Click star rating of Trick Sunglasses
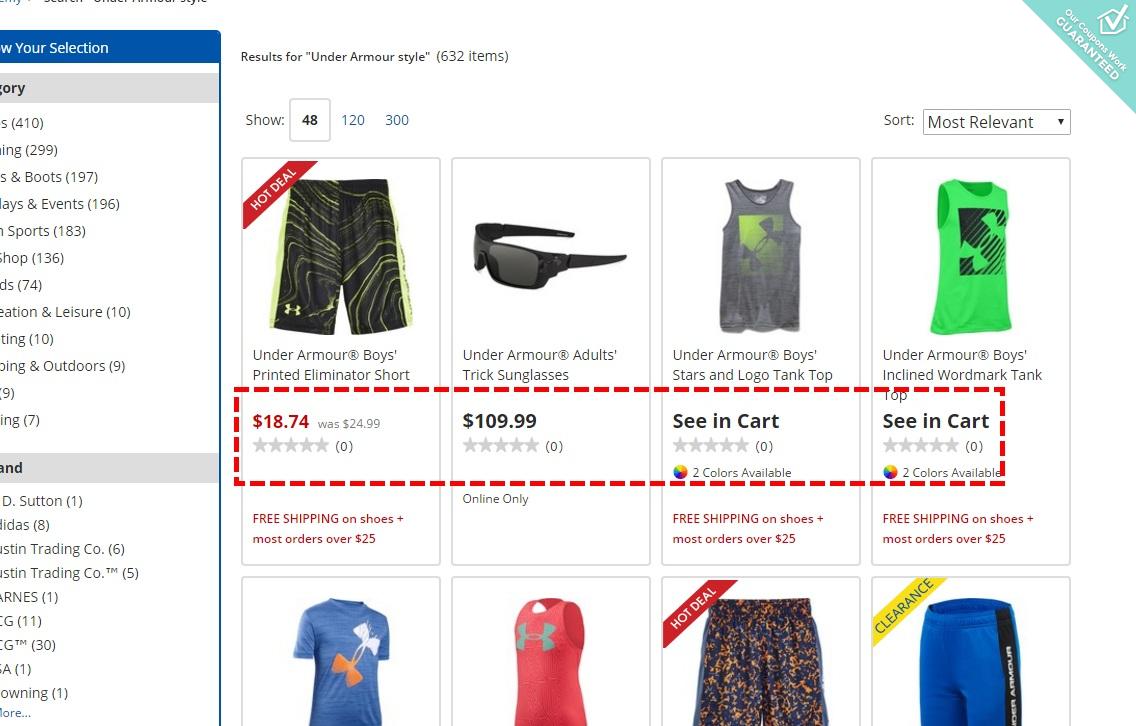The image size is (1136, 726). 501,446
